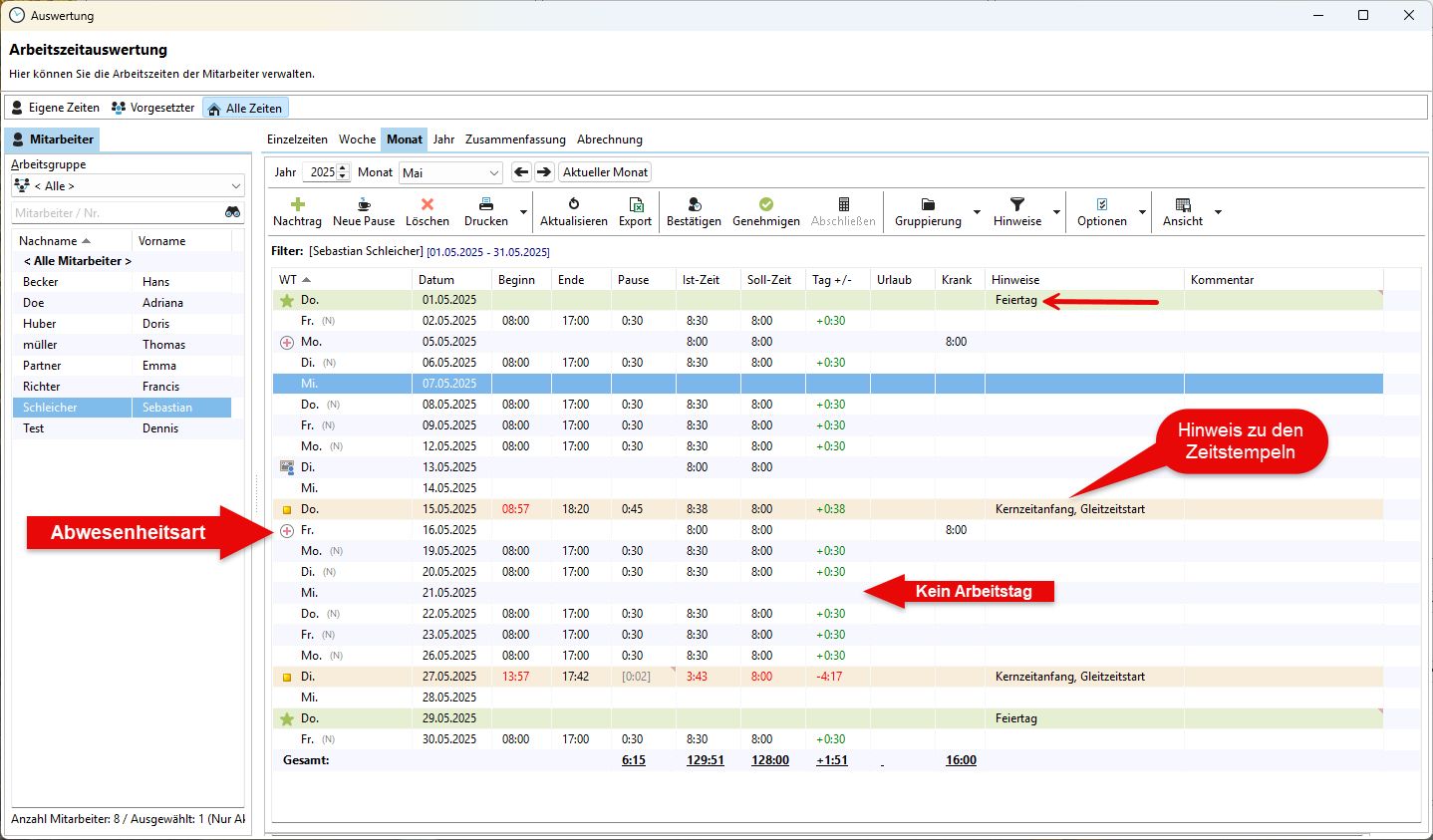1433x840 pixels.
Task: Toggle the Alle Zeiten view
Action: coord(245,108)
